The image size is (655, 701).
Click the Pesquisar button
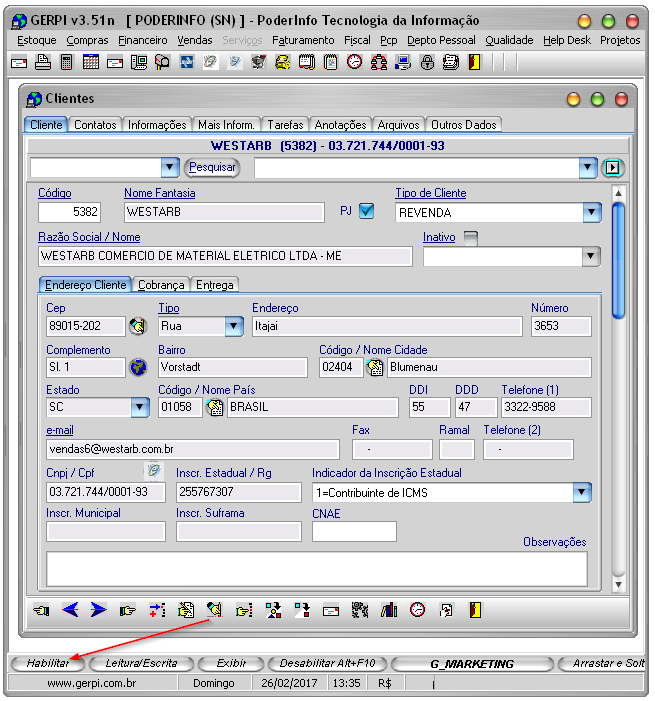click(x=212, y=167)
